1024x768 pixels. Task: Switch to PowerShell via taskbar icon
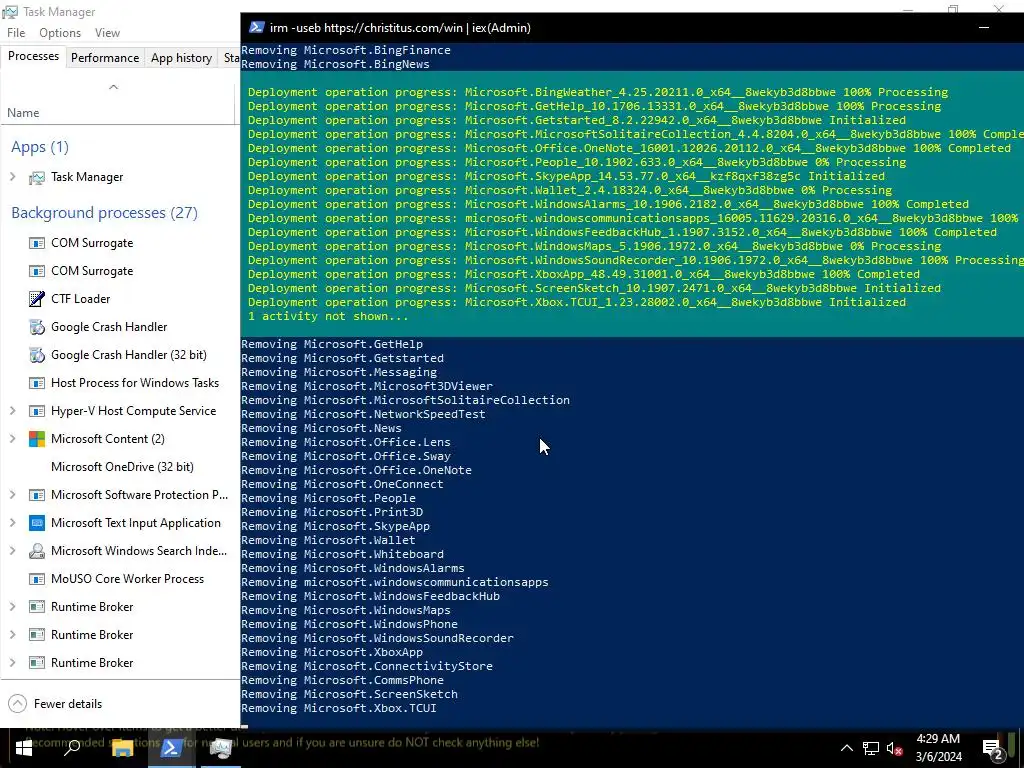point(171,748)
